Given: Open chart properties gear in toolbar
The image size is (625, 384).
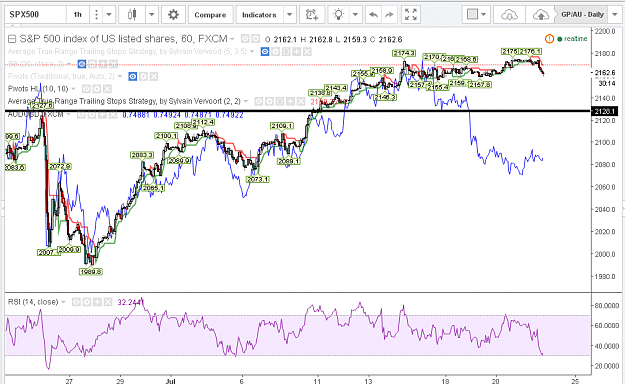Looking at the screenshot, I should click(173, 15).
